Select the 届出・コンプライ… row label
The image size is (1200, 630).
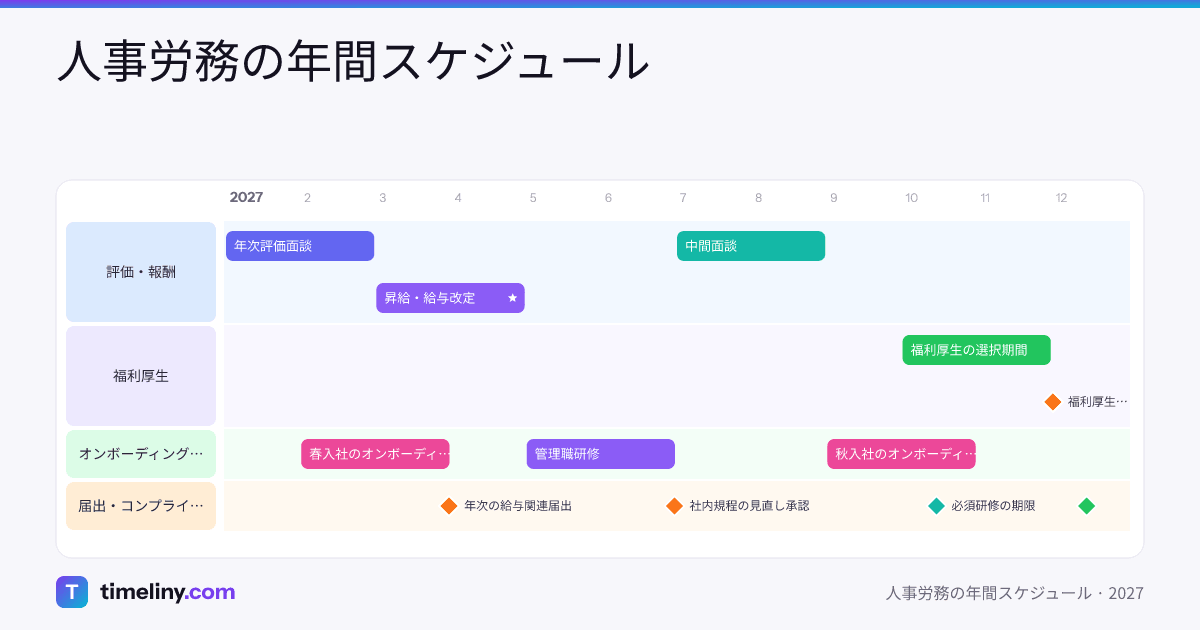141,506
